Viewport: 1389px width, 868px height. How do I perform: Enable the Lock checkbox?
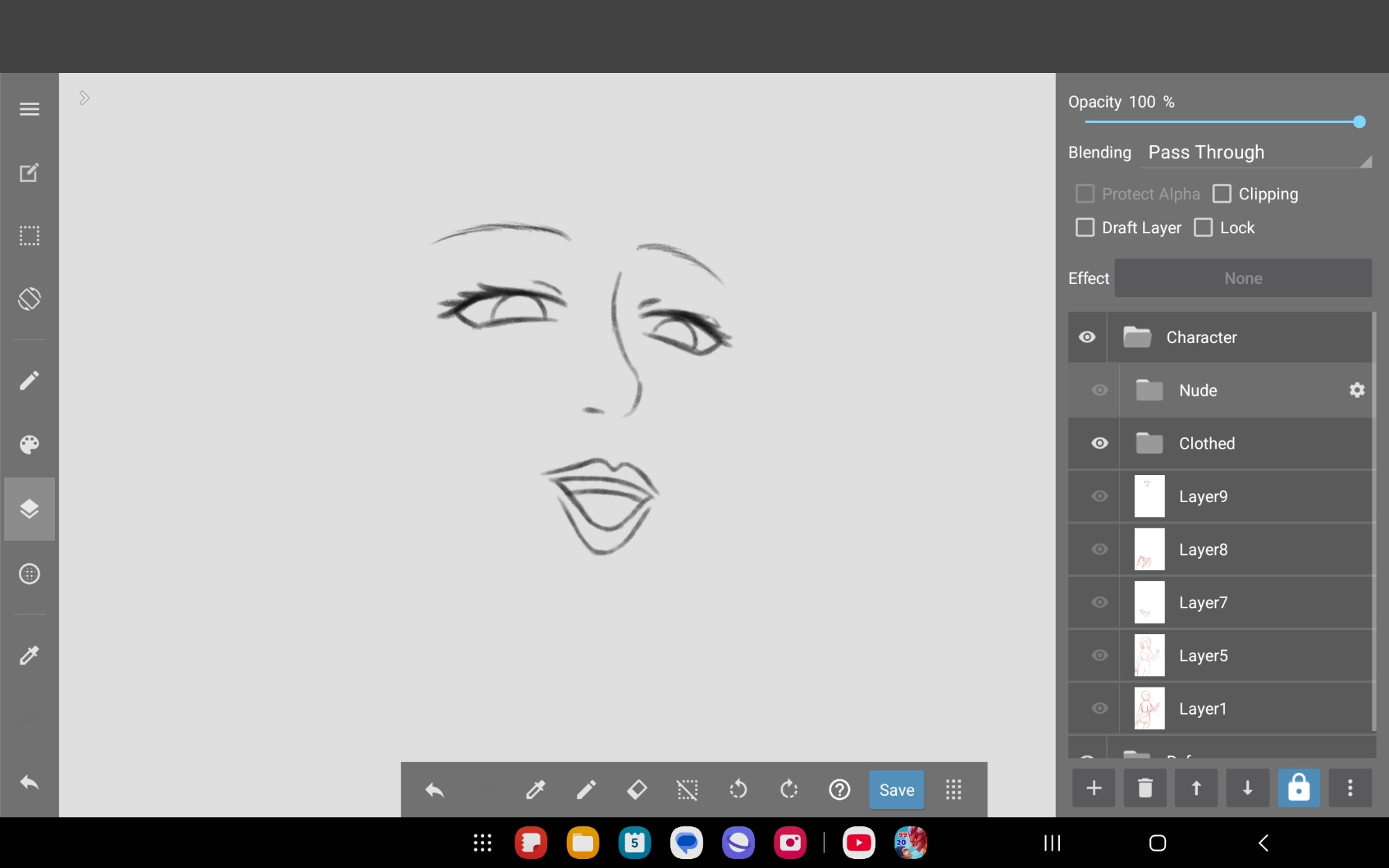coord(1203,228)
